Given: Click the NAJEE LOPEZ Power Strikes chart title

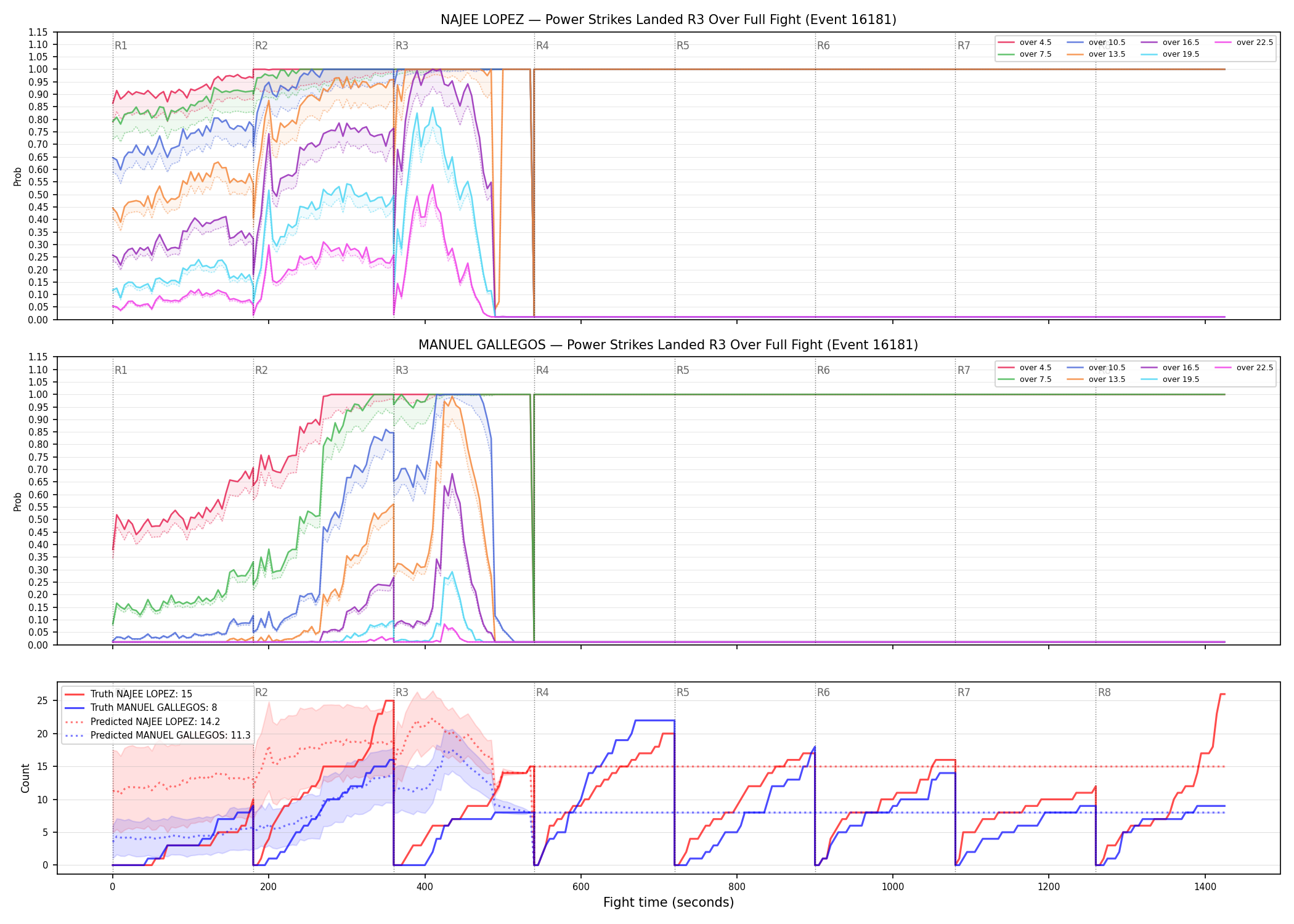Looking at the screenshot, I should point(668,20).
